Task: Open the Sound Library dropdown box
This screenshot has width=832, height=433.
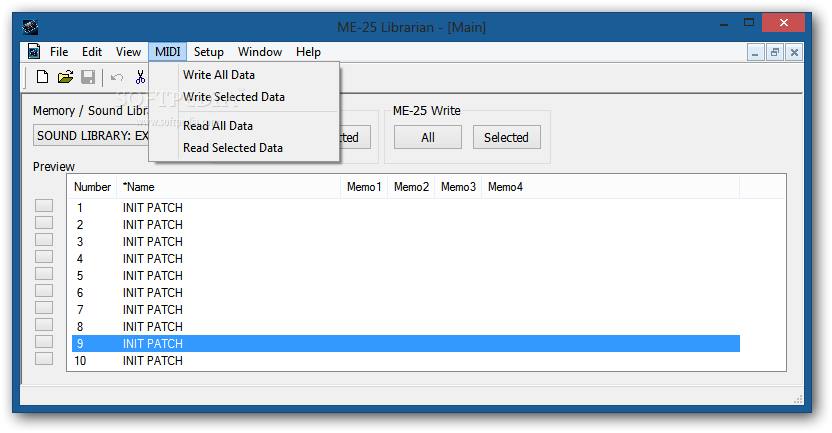Action: [92, 136]
